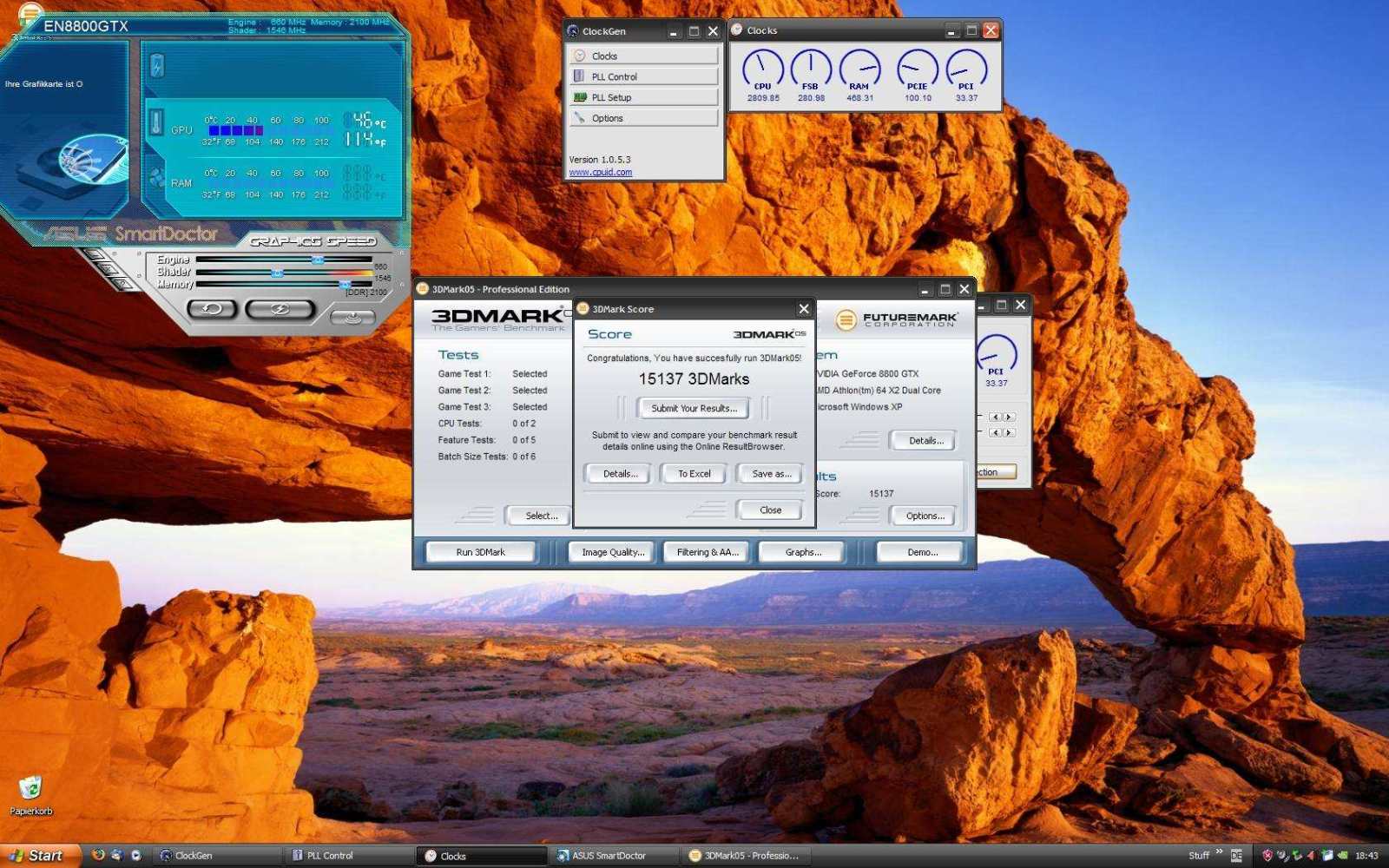Image resolution: width=1389 pixels, height=868 pixels.
Task: Open PLL Setup in ClockGen
Action: point(643,97)
